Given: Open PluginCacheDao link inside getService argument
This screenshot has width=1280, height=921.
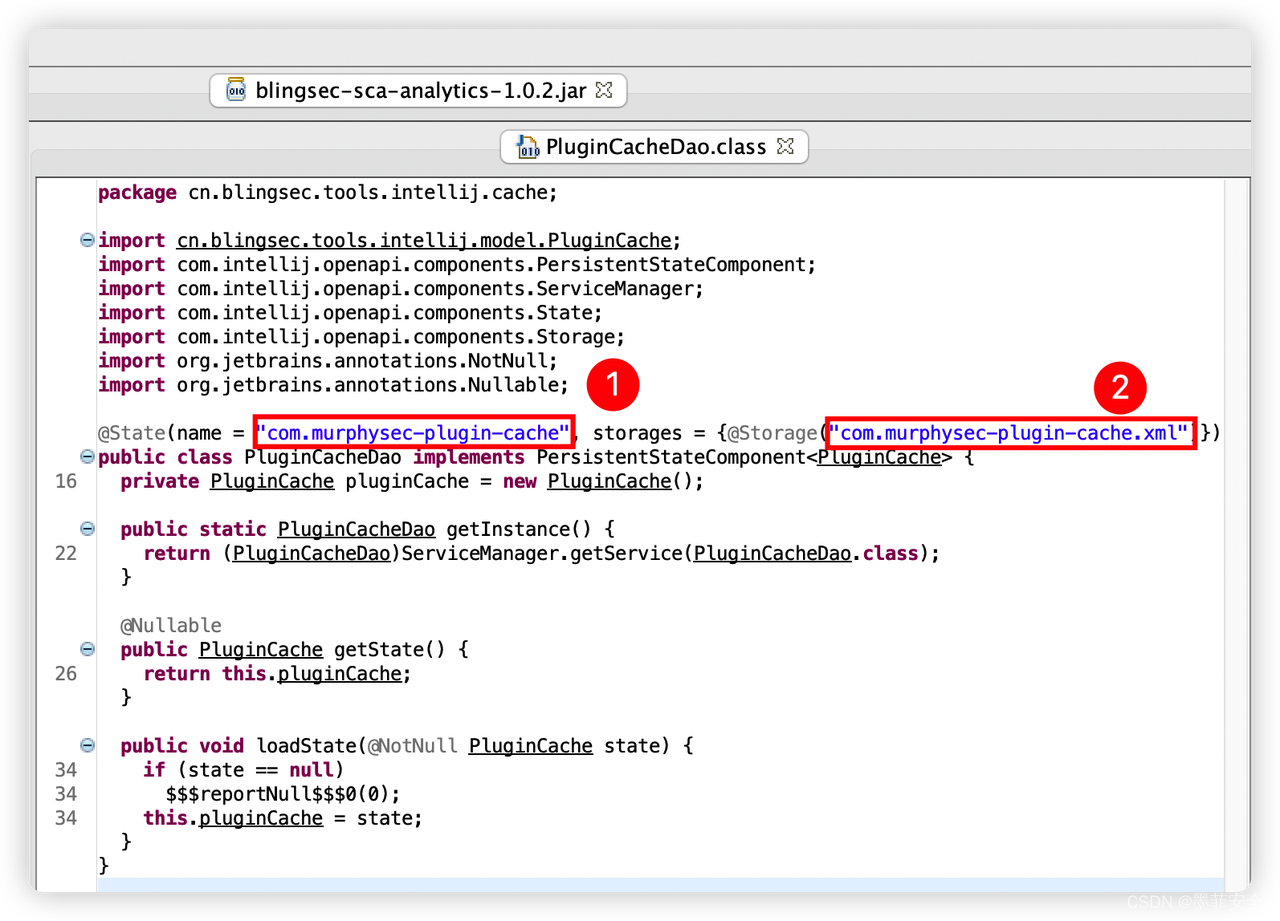Looking at the screenshot, I should pyautogui.click(x=772, y=553).
